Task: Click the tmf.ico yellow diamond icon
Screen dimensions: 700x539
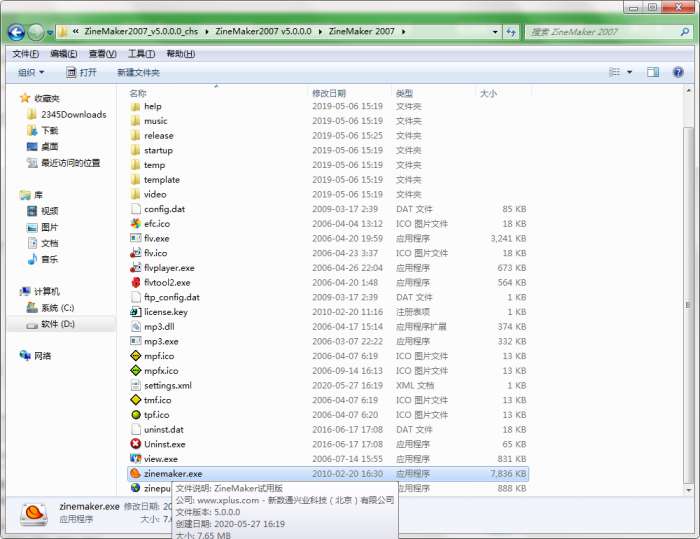Action: (x=136, y=400)
